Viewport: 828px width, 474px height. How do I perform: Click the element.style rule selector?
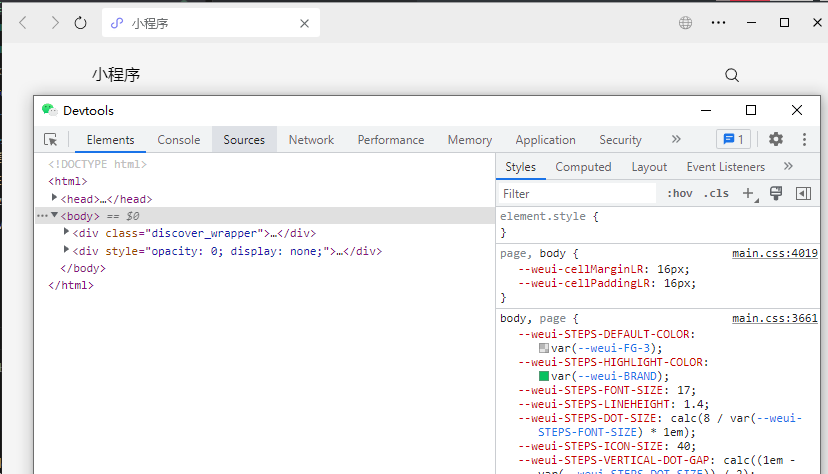[542, 216]
